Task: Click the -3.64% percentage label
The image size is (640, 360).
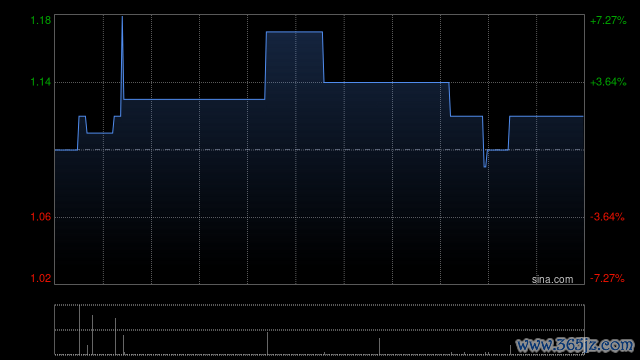Action: pyautogui.click(x=607, y=217)
